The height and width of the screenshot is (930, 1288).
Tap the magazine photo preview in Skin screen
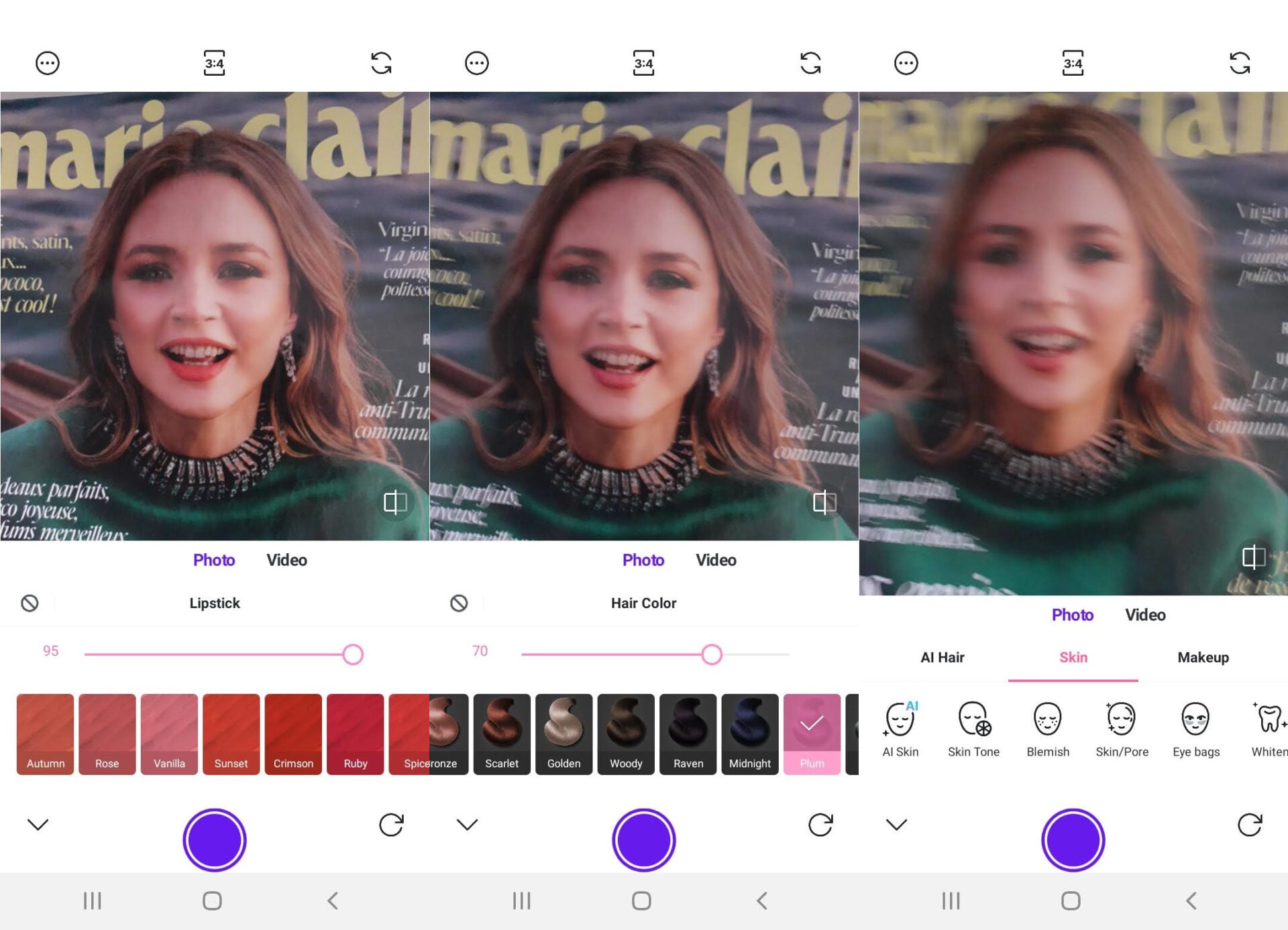[x=1073, y=343]
